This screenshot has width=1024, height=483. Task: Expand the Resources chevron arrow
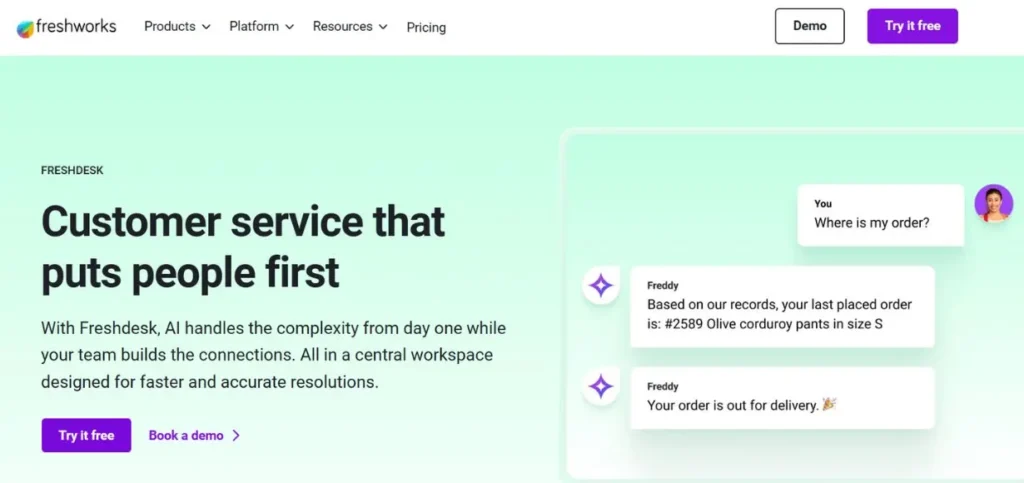(383, 27)
